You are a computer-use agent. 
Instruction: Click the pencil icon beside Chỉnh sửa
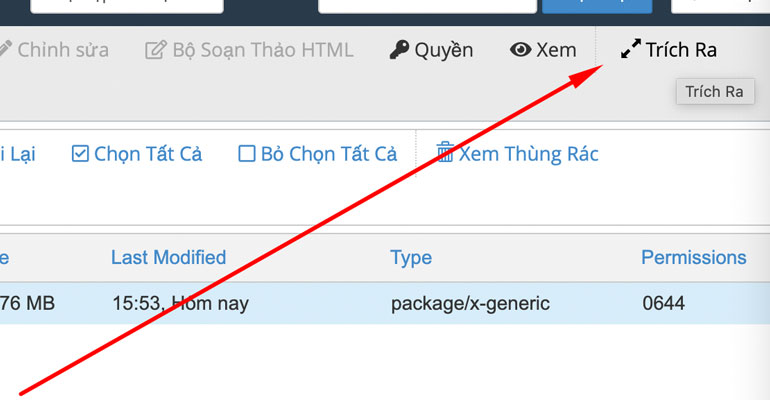(x=5, y=49)
